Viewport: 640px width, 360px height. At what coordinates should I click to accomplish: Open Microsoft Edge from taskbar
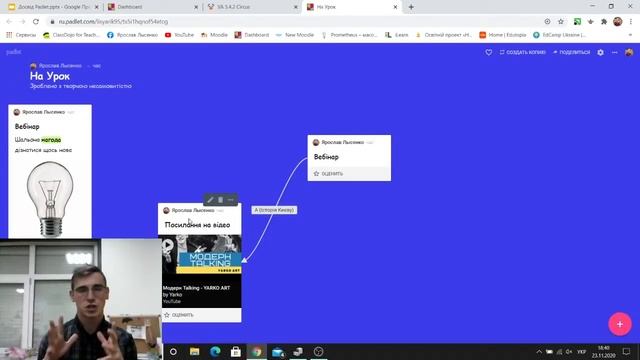click(215, 351)
